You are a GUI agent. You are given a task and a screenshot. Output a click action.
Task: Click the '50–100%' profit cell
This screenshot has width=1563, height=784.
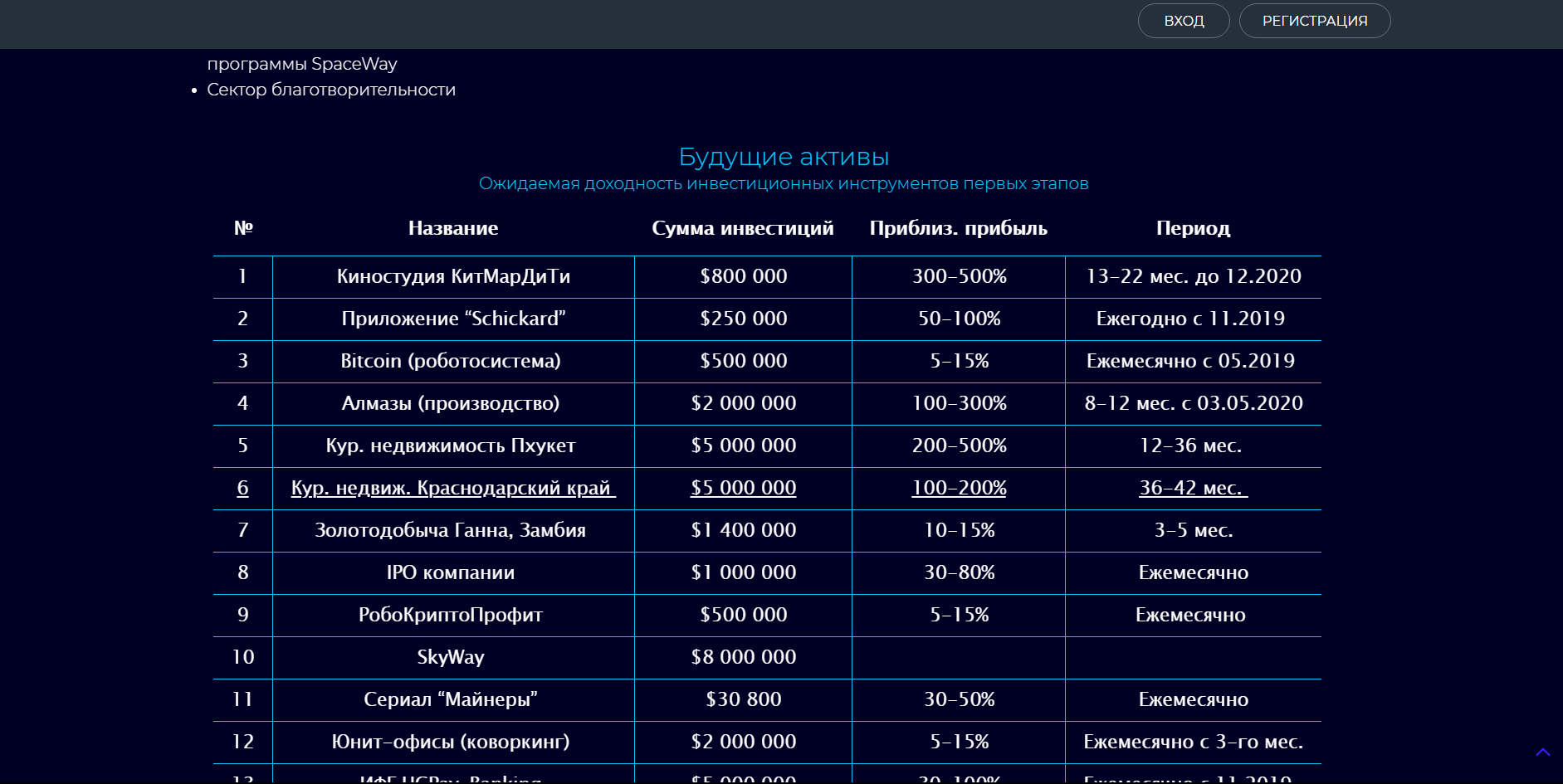(x=959, y=319)
